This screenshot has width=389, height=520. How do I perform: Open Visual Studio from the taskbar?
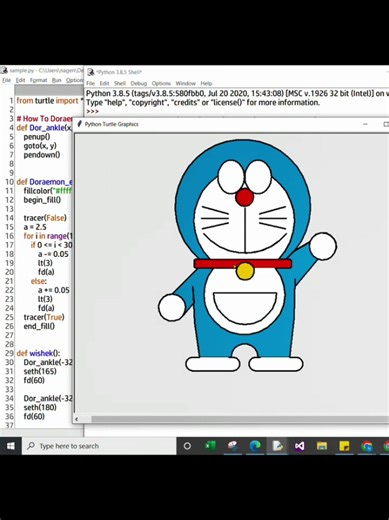coord(299,446)
